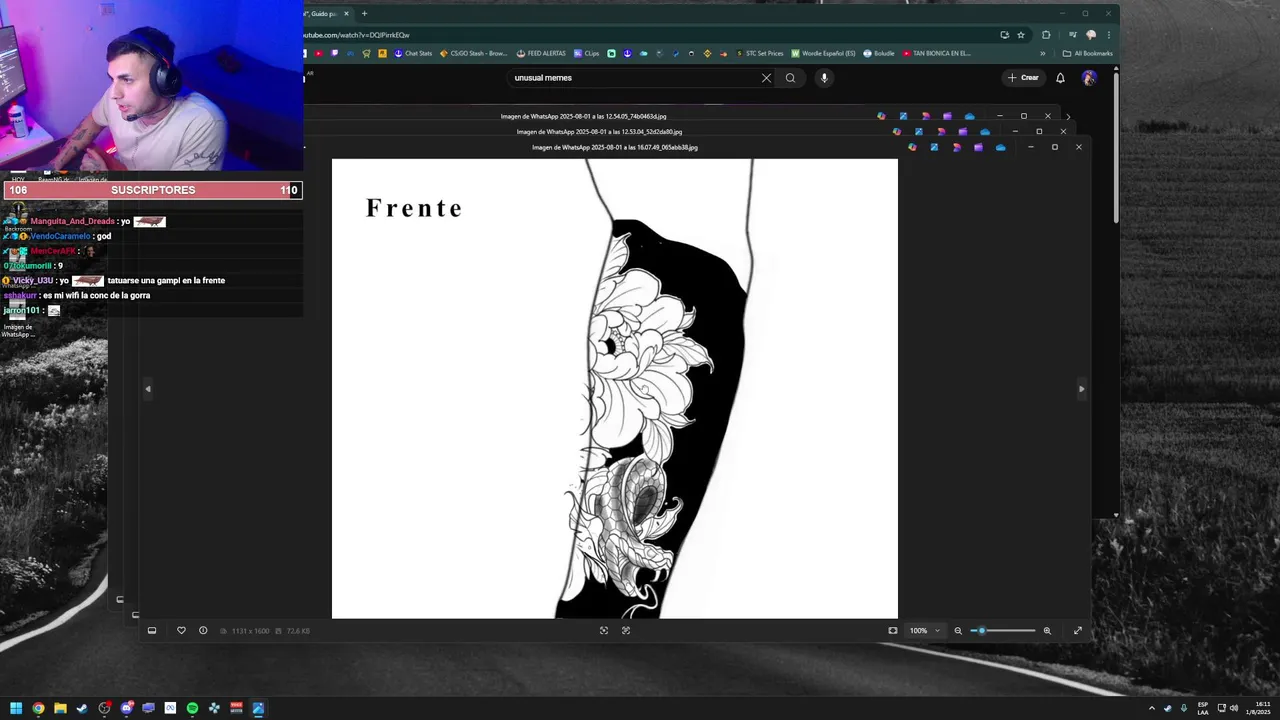
Task: Open the Windows Start menu
Action: coord(16,708)
